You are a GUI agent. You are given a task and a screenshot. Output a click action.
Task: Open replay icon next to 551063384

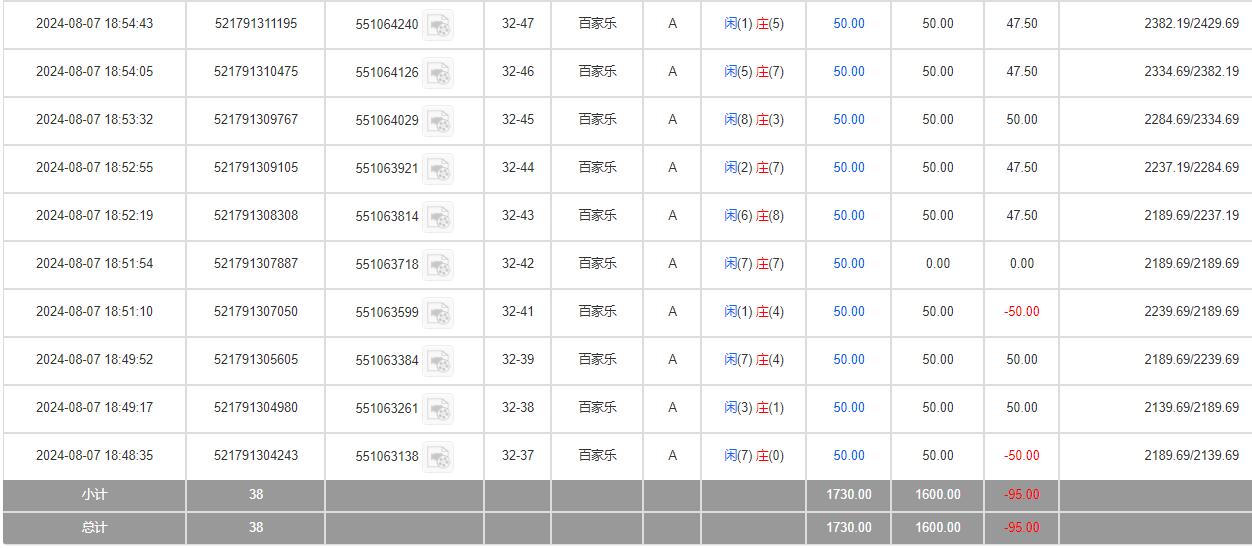tap(438, 361)
